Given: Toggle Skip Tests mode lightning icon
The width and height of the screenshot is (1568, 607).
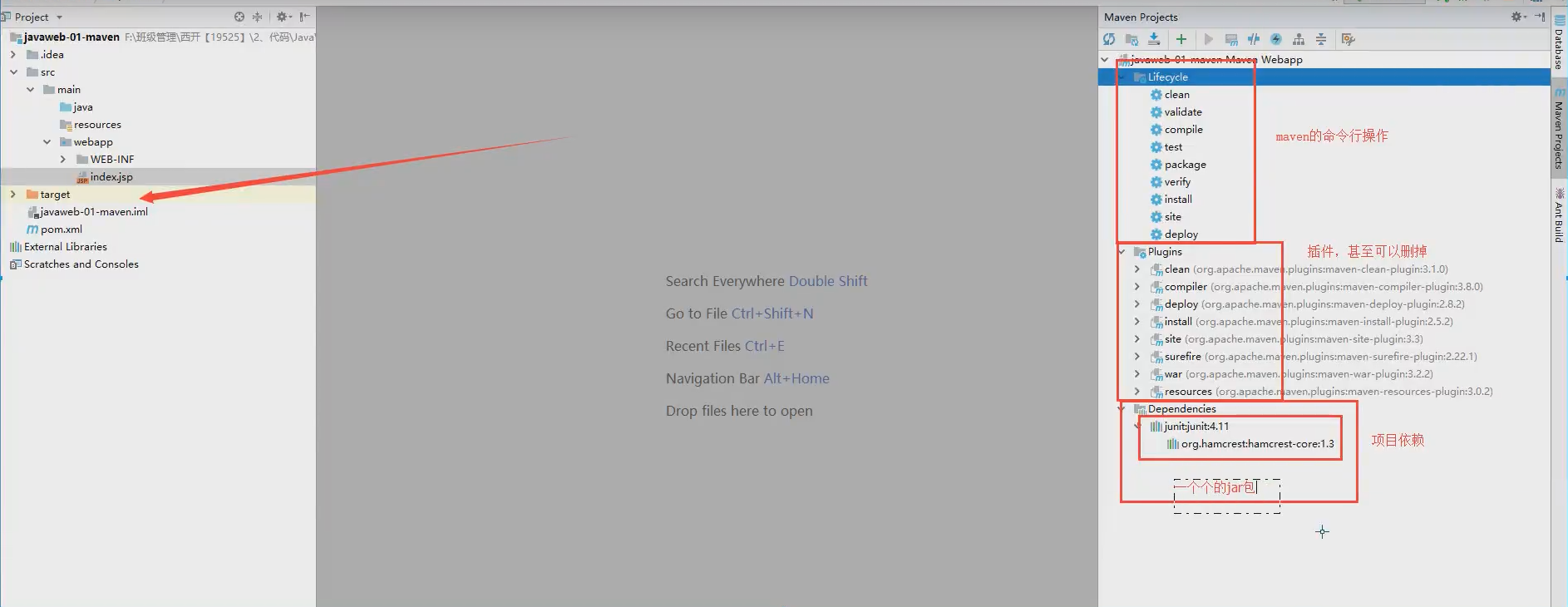Looking at the screenshot, I should click(1276, 39).
